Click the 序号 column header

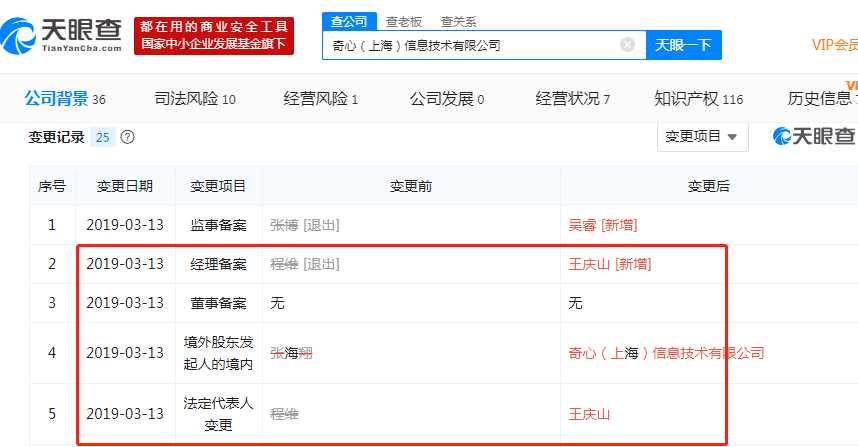pos(52,187)
